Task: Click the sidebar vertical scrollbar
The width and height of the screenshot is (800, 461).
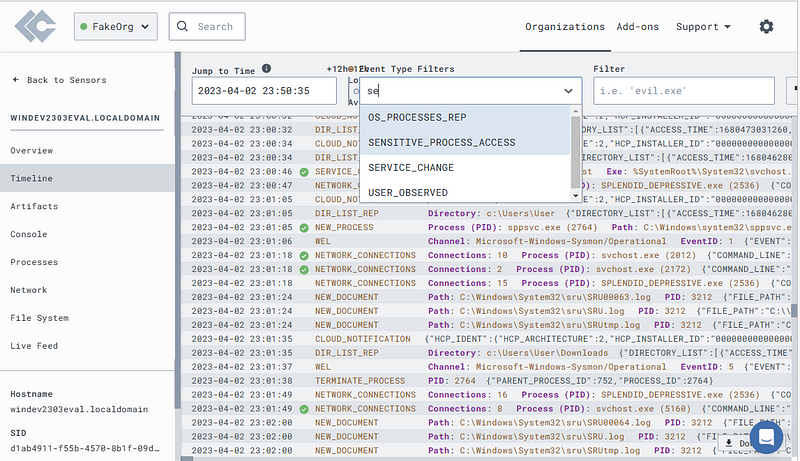Action: pyautogui.click(x=178, y=229)
